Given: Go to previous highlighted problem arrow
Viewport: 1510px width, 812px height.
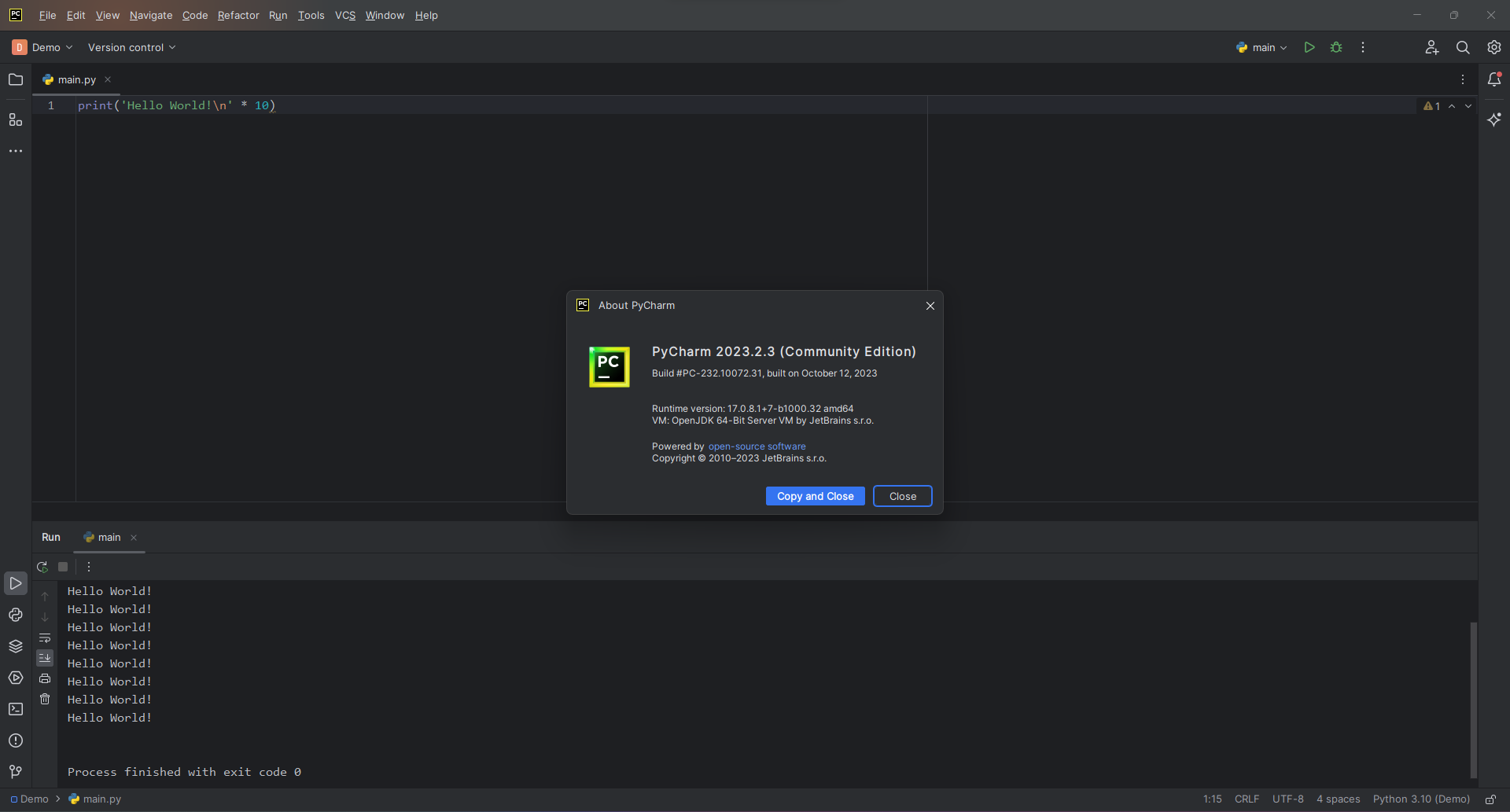Looking at the screenshot, I should click(1452, 106).
